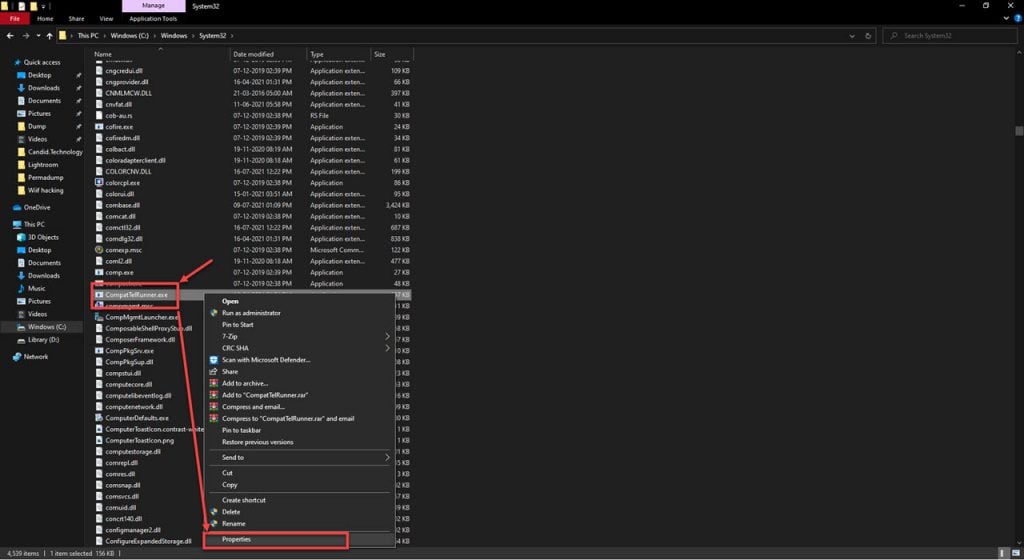Go up one folder level arrow
This screenshot has width=1024, height=560.
[49, 36]
